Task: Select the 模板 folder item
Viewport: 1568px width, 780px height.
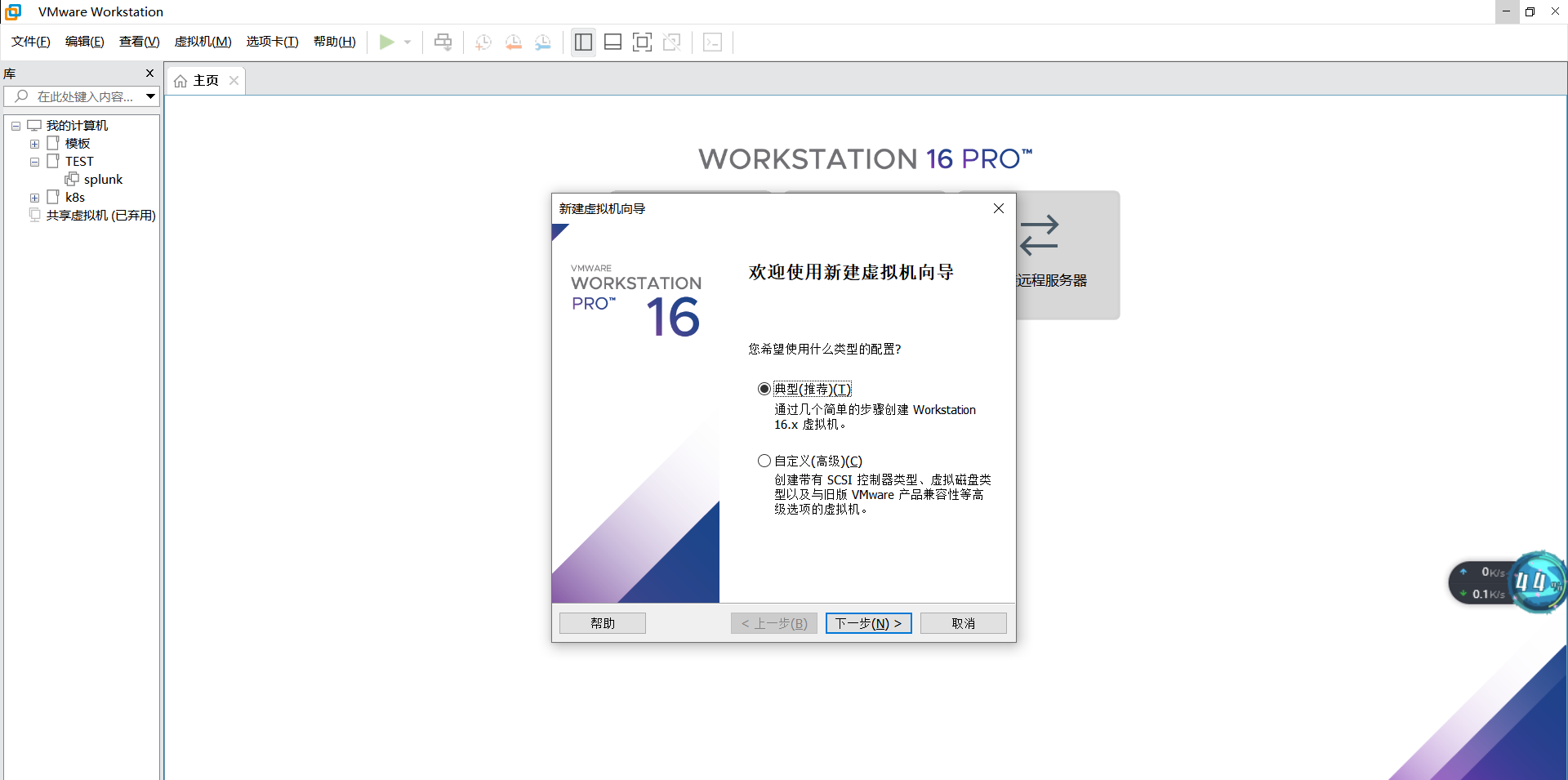Action: pos(78,144)
